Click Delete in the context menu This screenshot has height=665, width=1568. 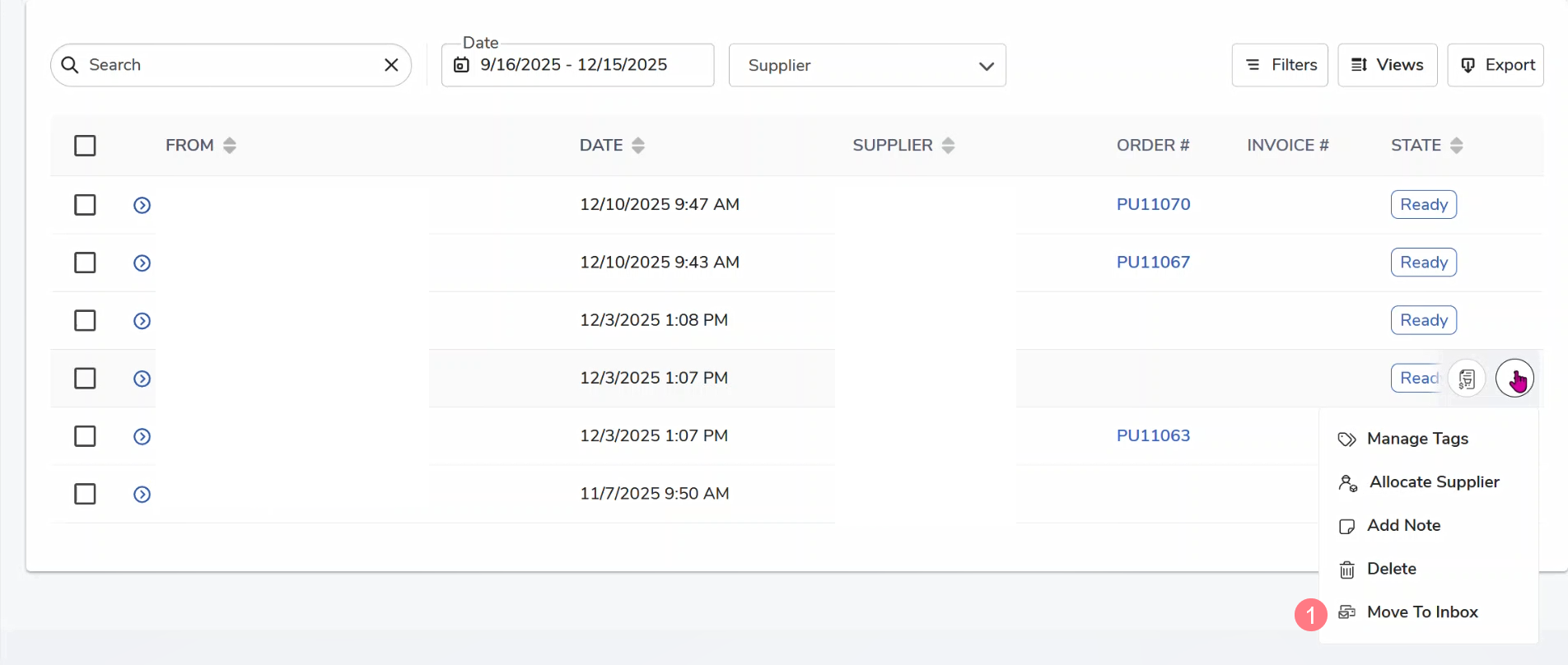click(x=1391, y=569)
